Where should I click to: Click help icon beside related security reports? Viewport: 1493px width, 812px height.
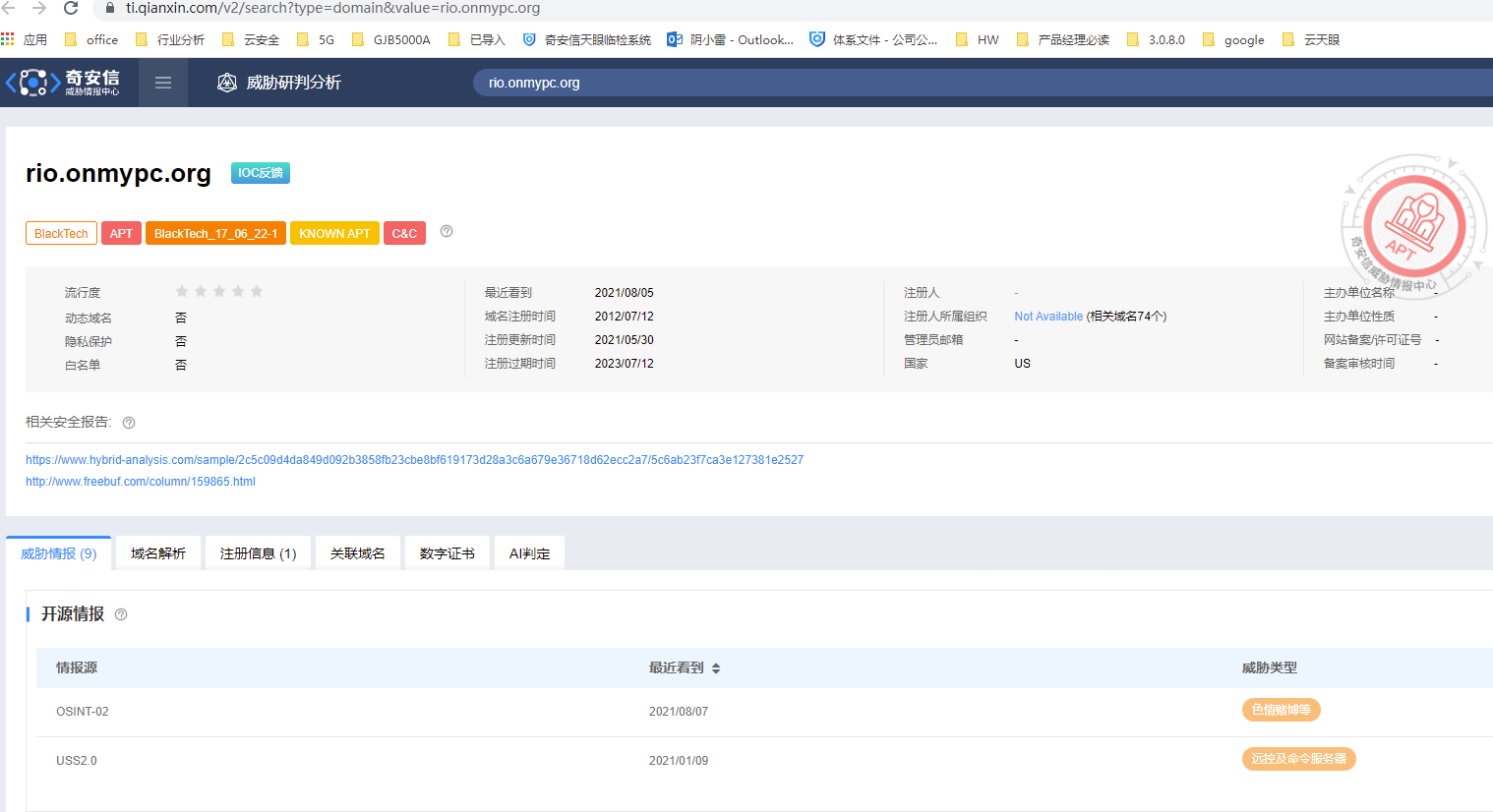[129, 423]
